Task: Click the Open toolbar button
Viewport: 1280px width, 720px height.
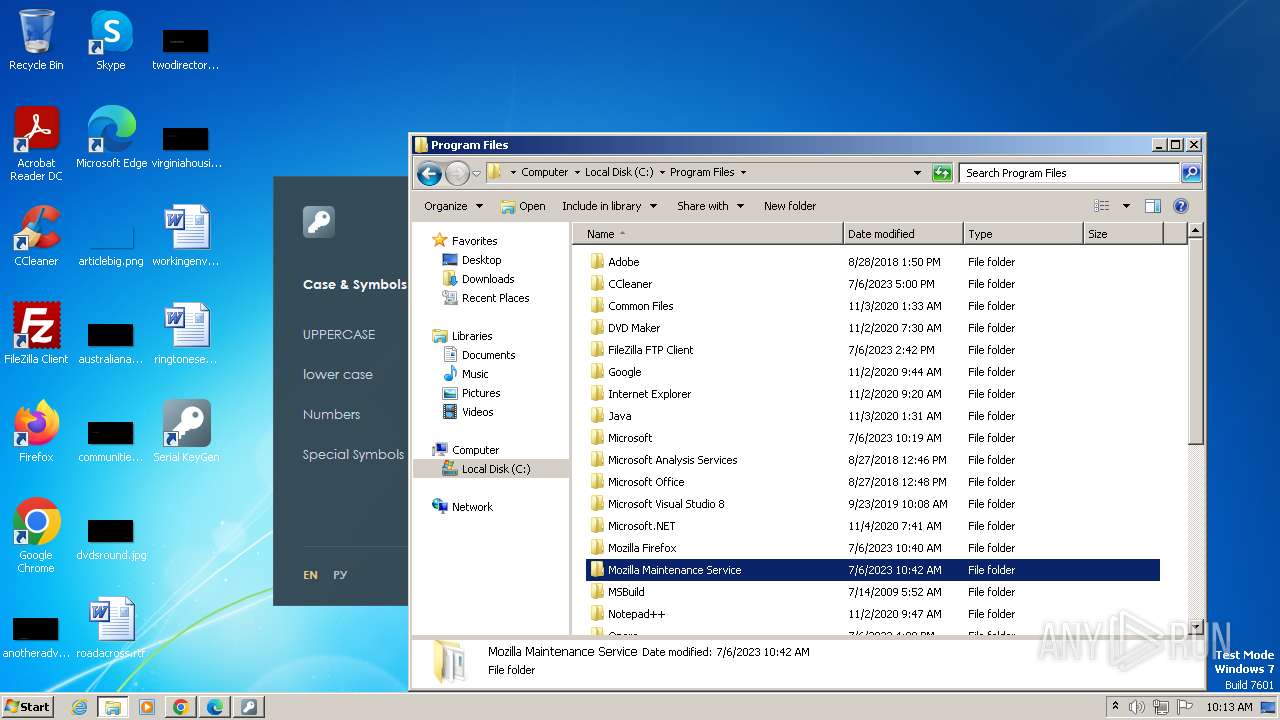Action: (x=522, y=206)
